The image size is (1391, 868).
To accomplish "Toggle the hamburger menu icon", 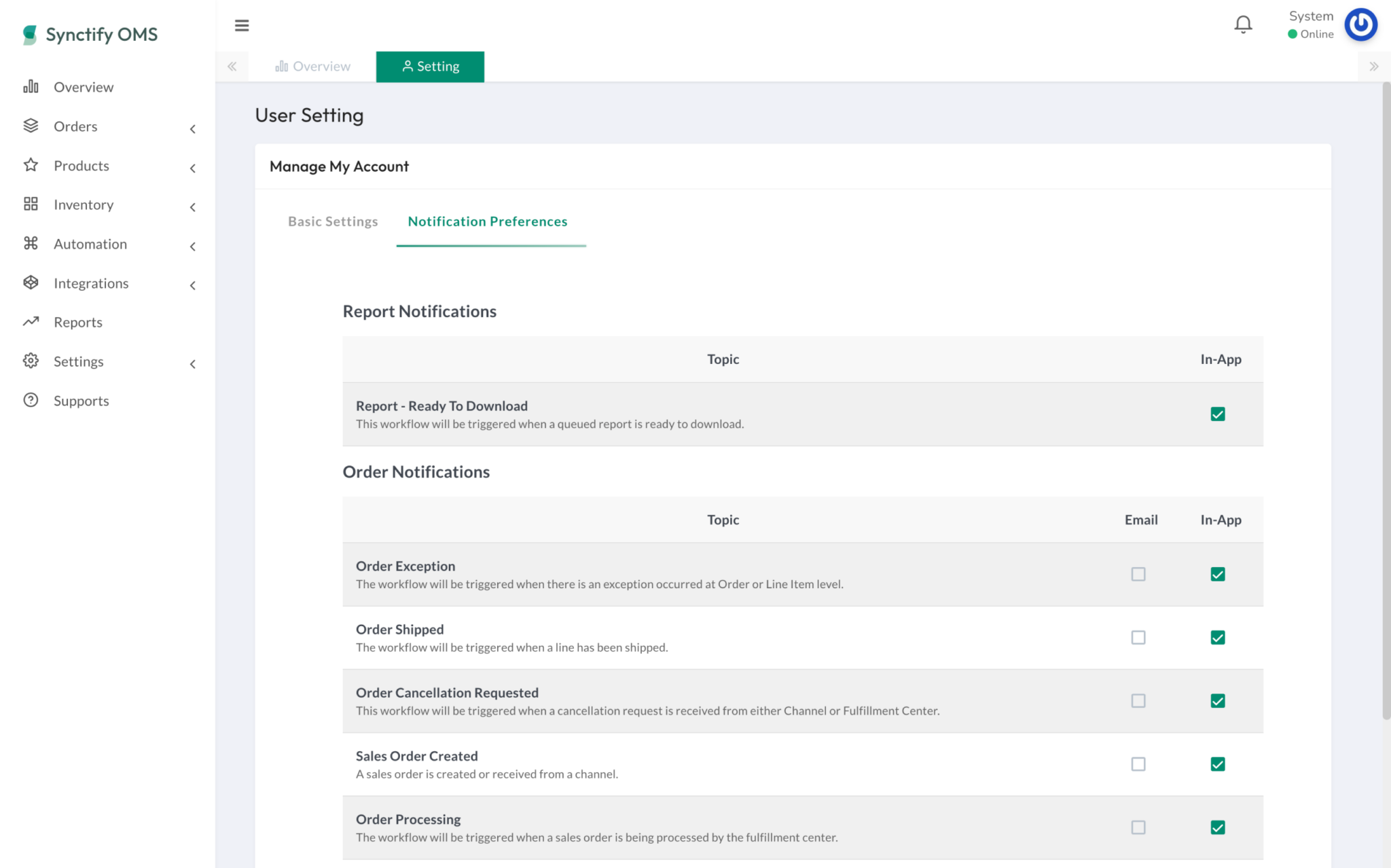I will 242,26.
